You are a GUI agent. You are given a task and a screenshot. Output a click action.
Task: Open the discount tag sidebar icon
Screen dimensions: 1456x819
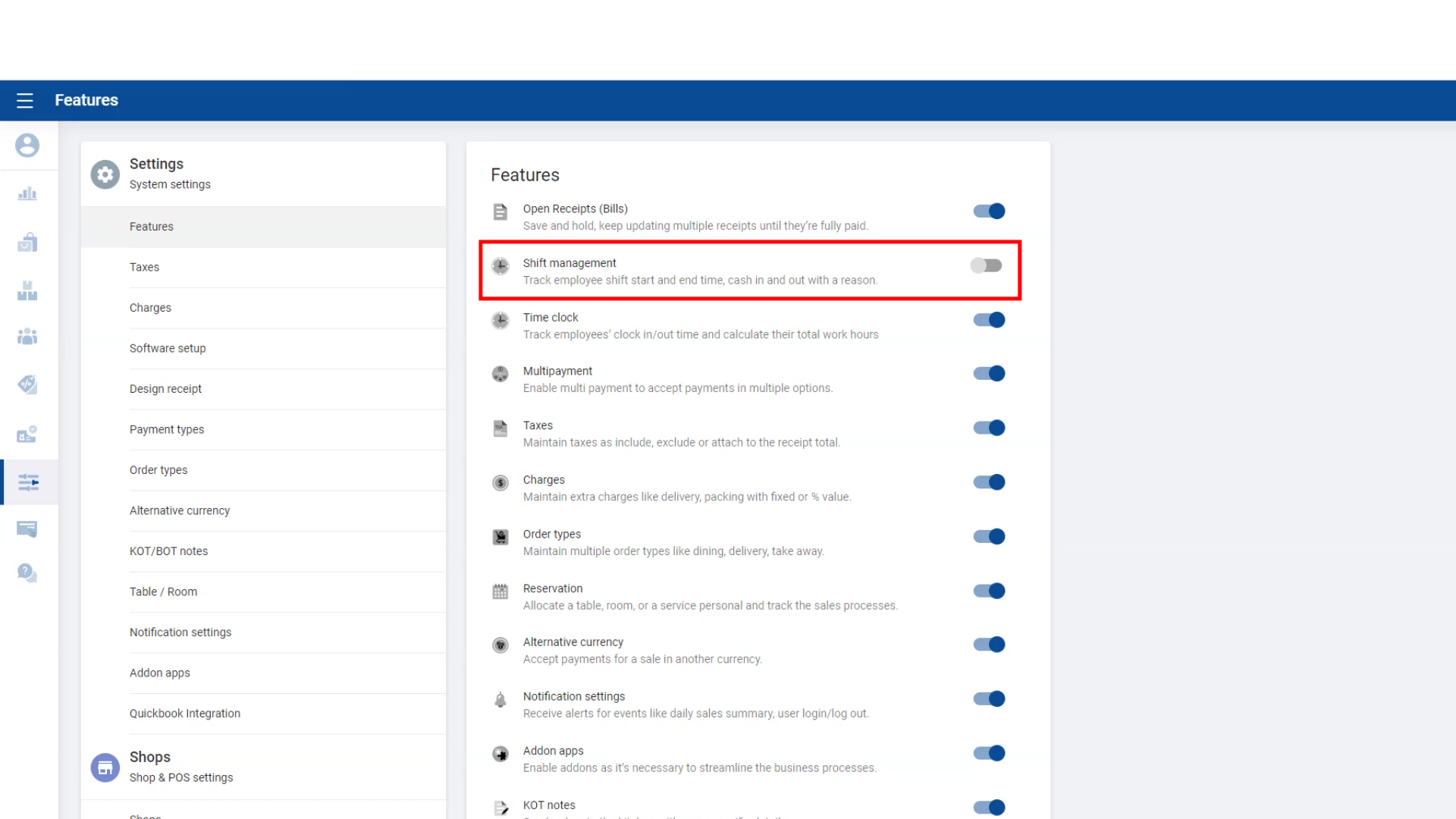pyautogui.click(x=27, y=384)
